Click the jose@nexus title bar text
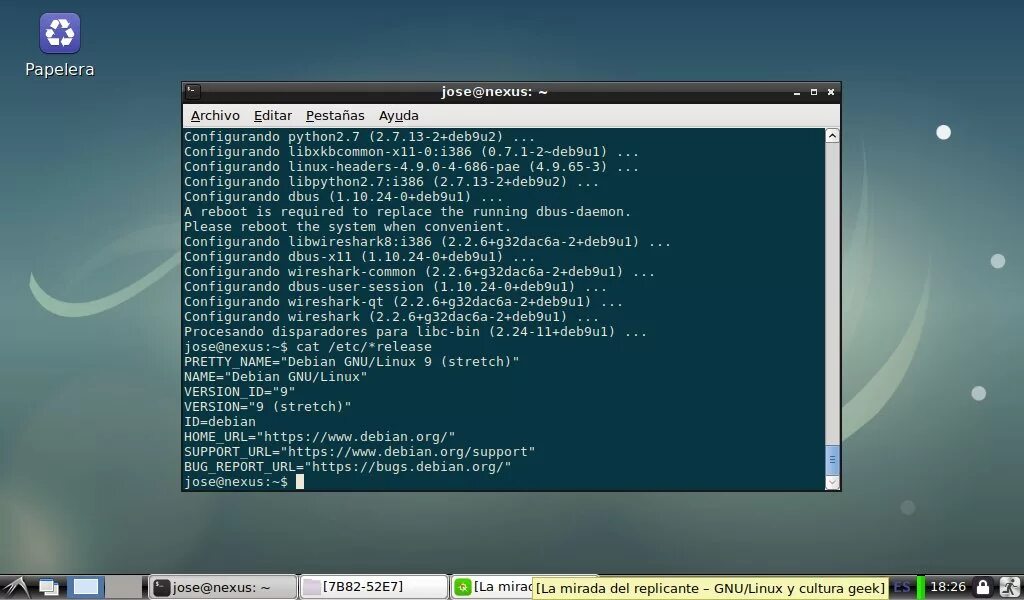The height and width of the screenshot is (600, 1024). pos(494,92)
